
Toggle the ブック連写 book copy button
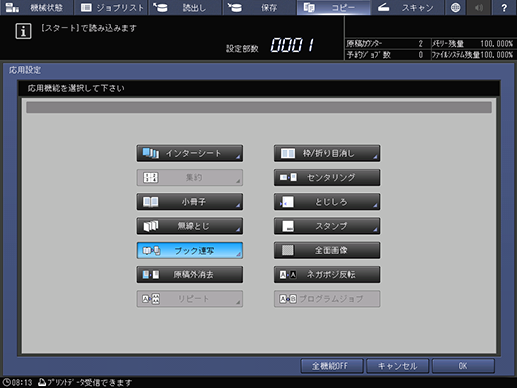tap(189, 251)
